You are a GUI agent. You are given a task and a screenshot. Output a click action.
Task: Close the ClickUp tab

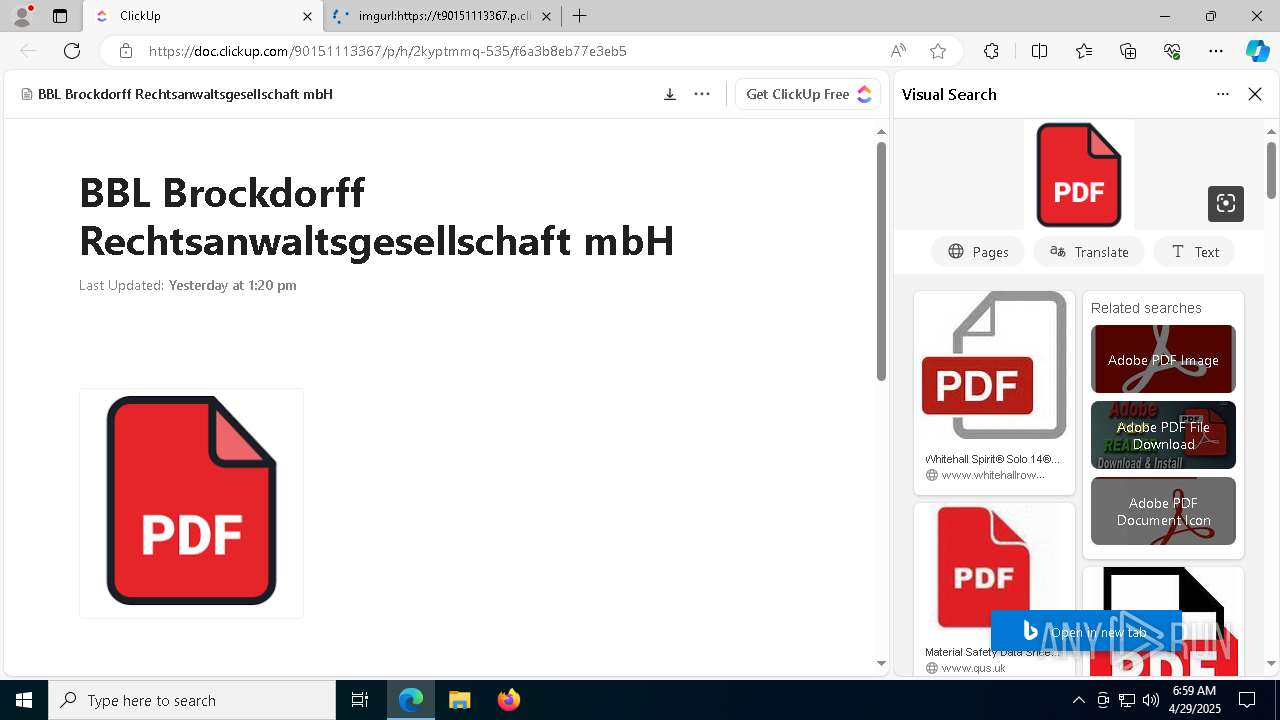[307, 16]
